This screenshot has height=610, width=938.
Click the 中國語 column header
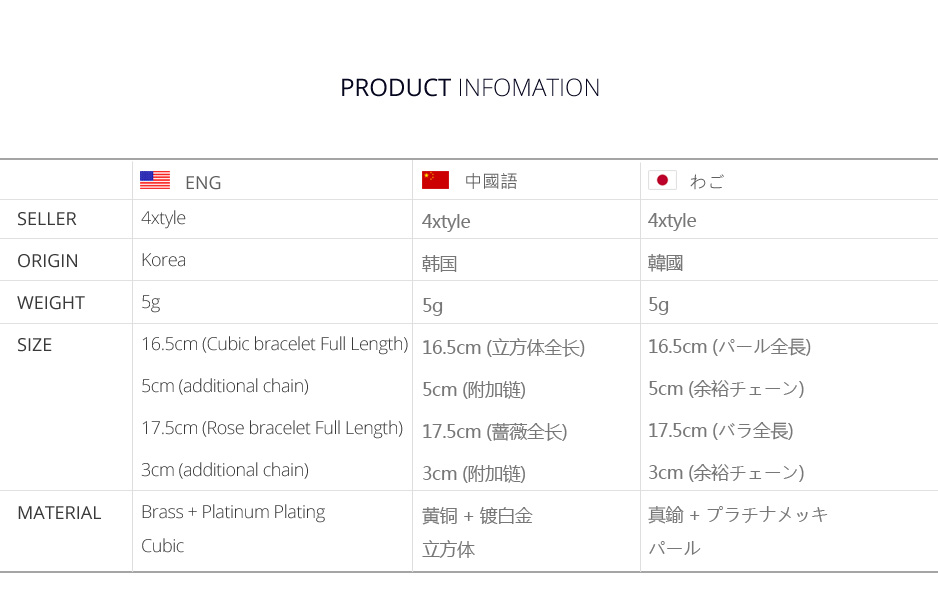tap(491, 182)
